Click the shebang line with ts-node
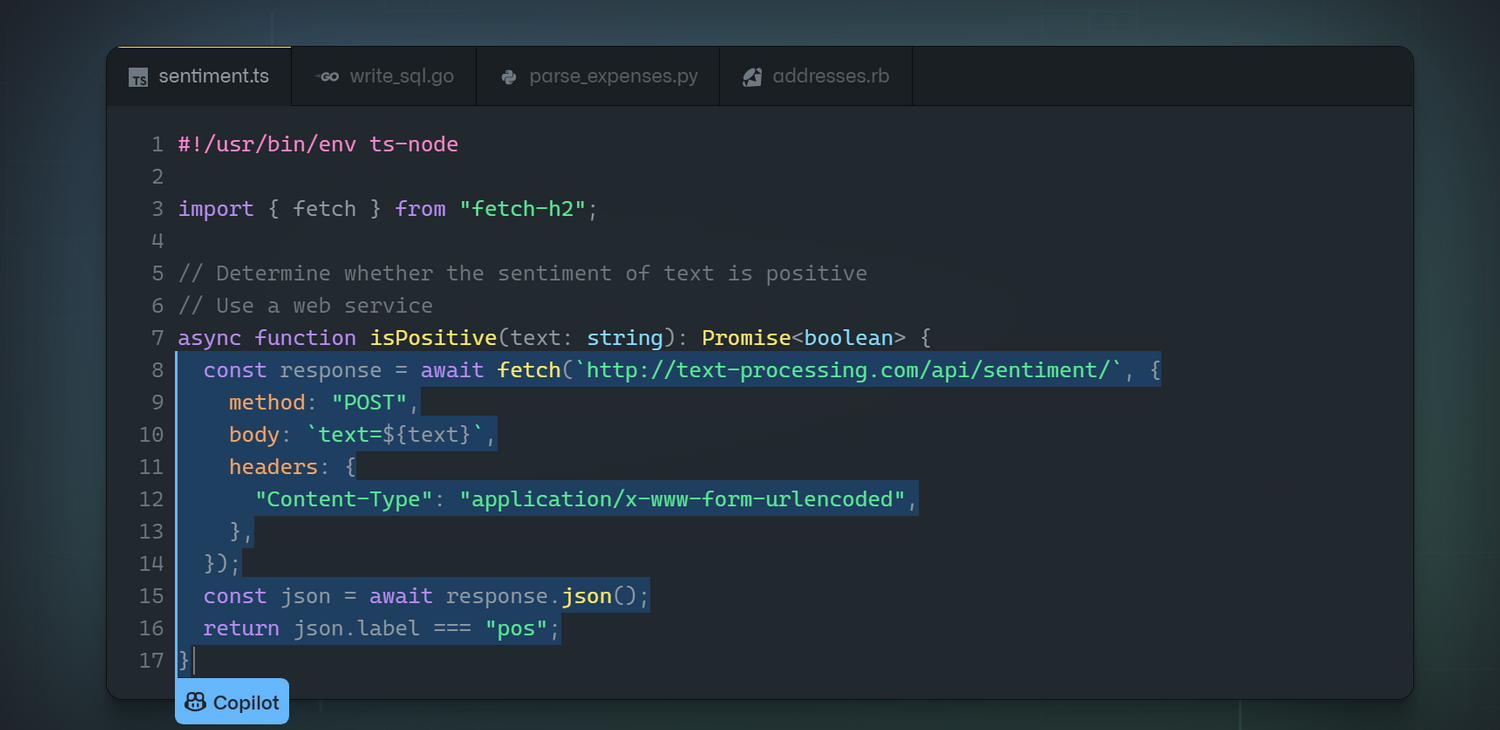 [318, 144]
